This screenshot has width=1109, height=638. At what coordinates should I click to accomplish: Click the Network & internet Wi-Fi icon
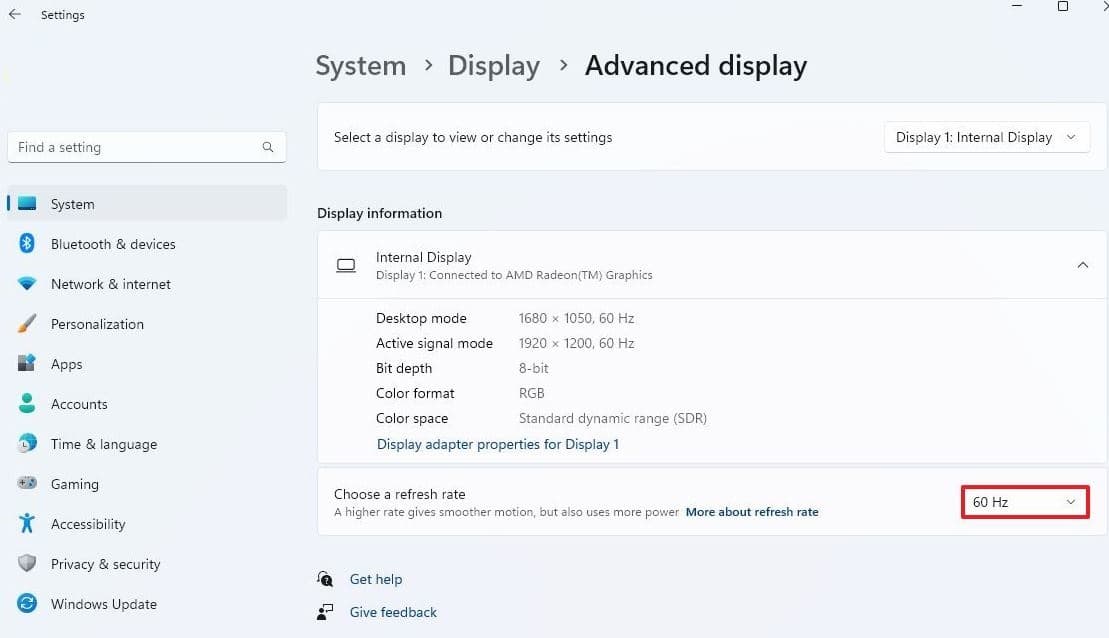[28, 284]
